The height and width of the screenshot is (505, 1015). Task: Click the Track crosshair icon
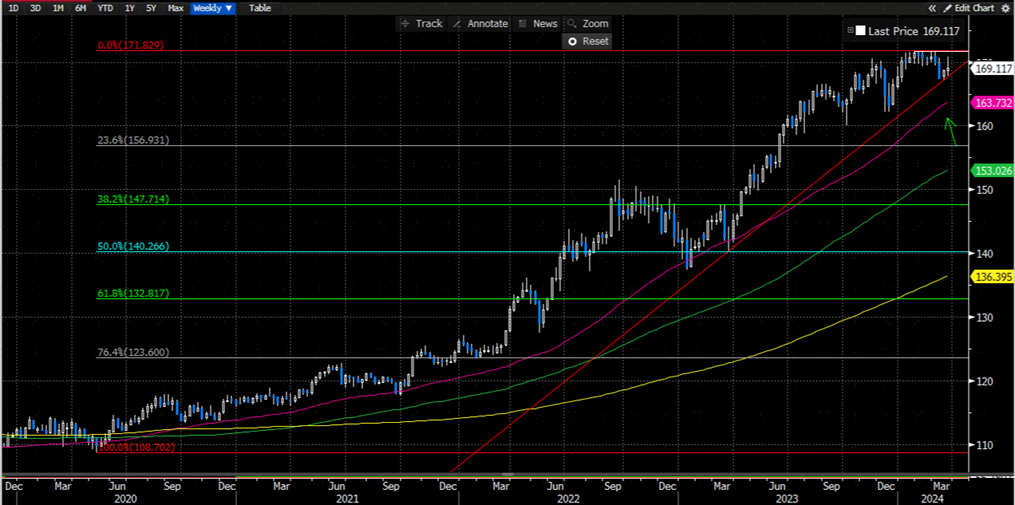[405, 24]
